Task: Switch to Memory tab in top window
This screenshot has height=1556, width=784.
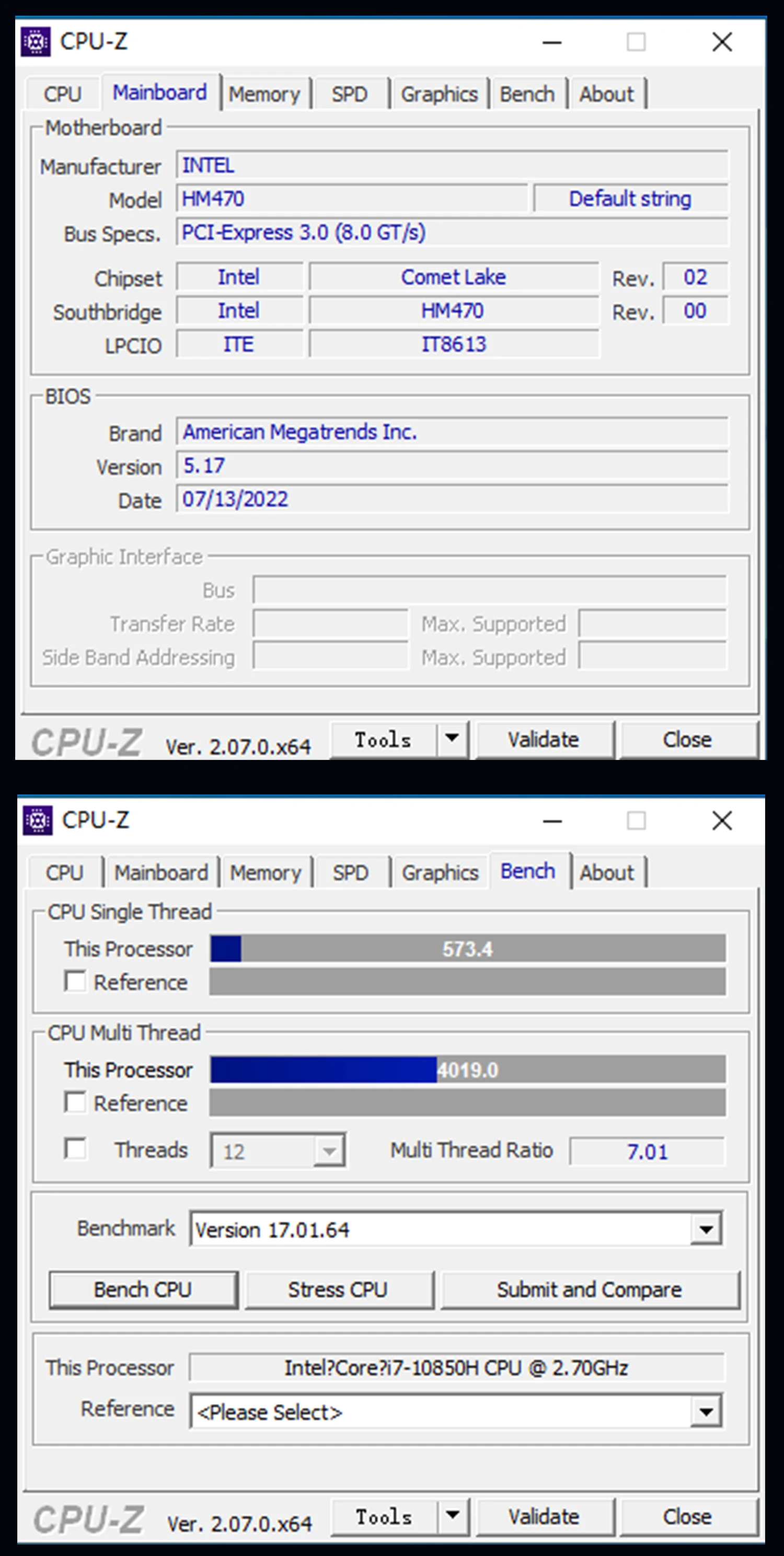Action: (264, 94)
